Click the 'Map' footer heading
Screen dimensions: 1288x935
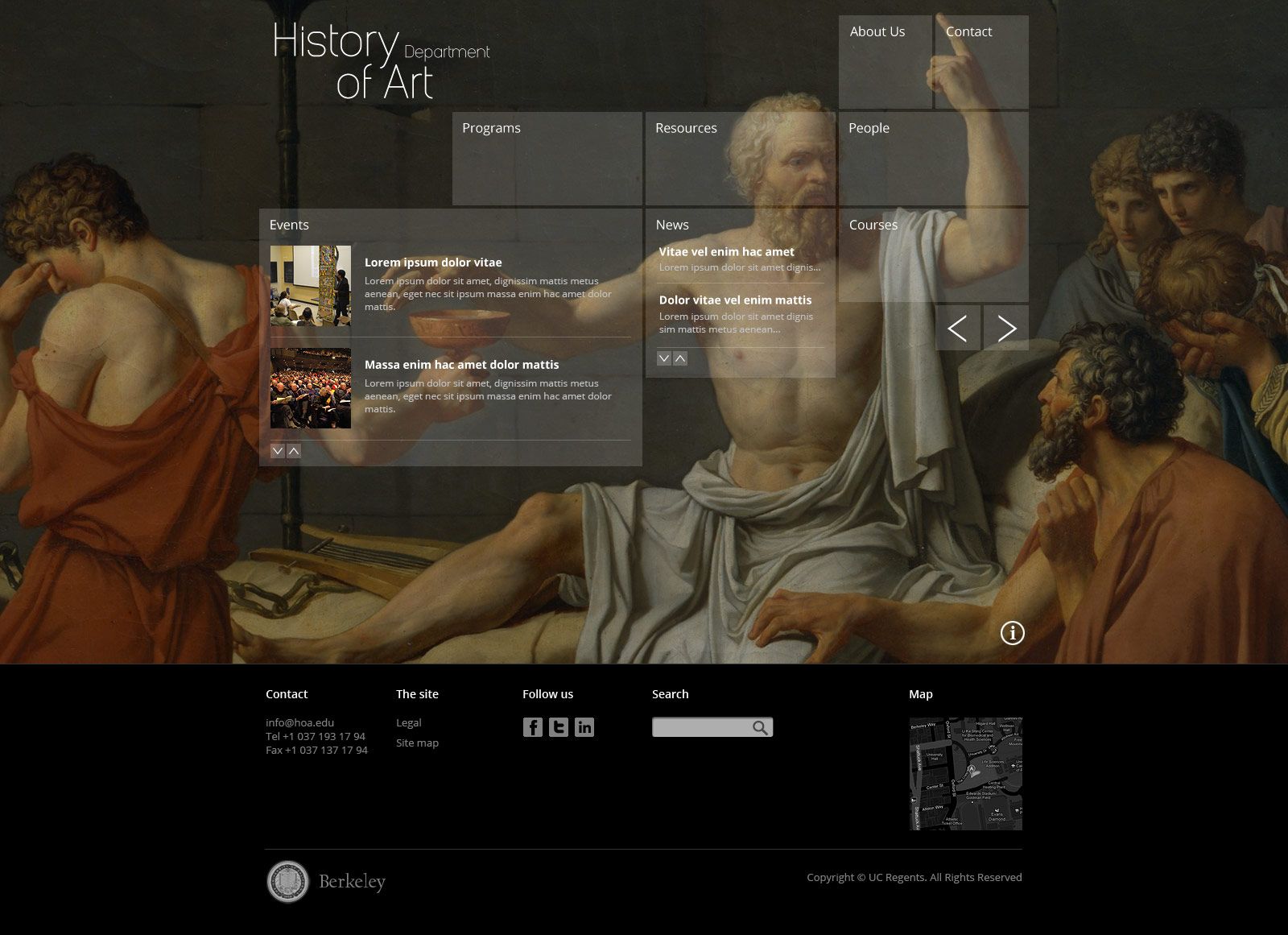pyautogui.click(x=921, y=694)
